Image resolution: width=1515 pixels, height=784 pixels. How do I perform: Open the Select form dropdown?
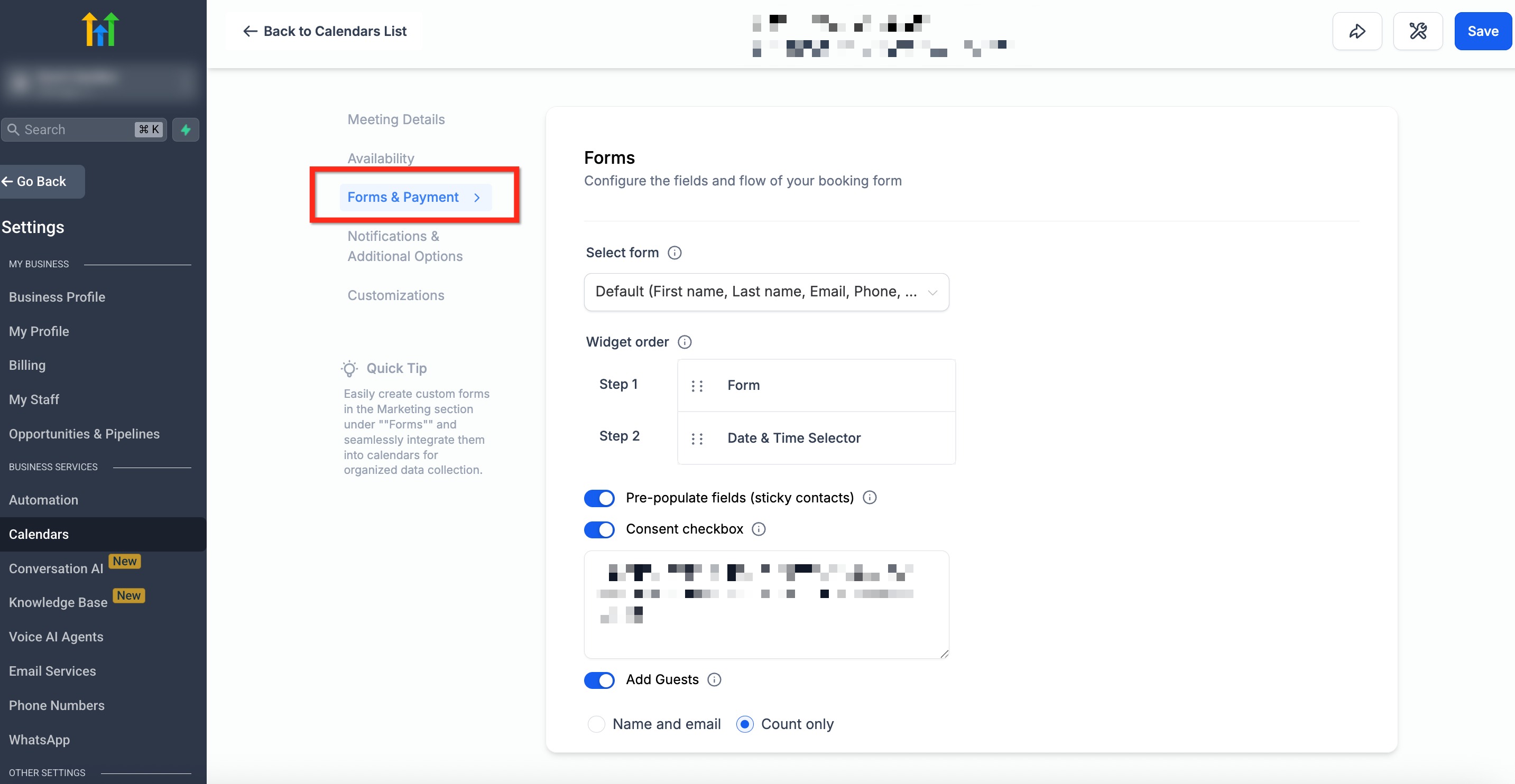766,292
